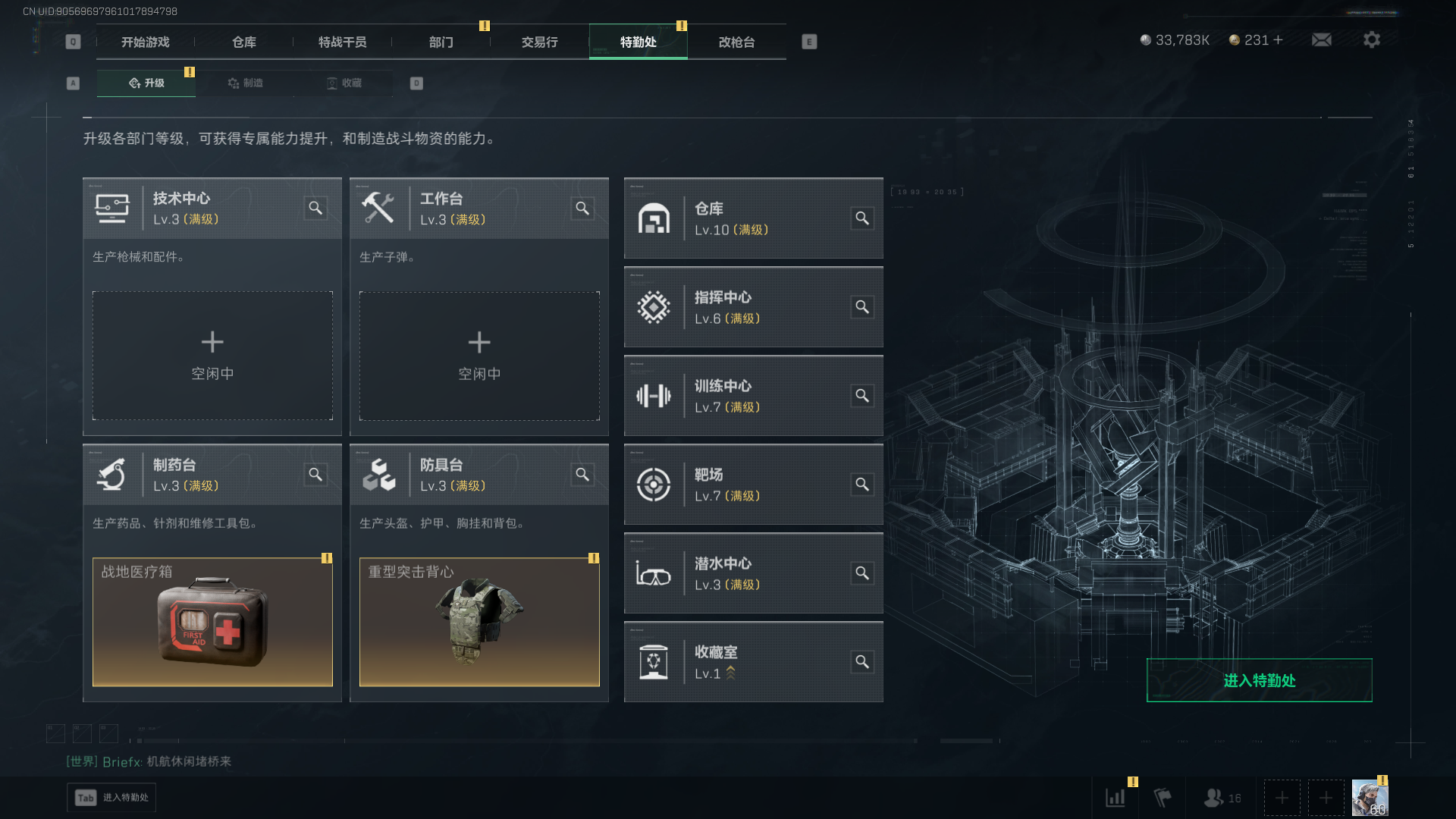1456x819 pixels.
Task: Open the mail envelope icon
Action: point(1321,39)
